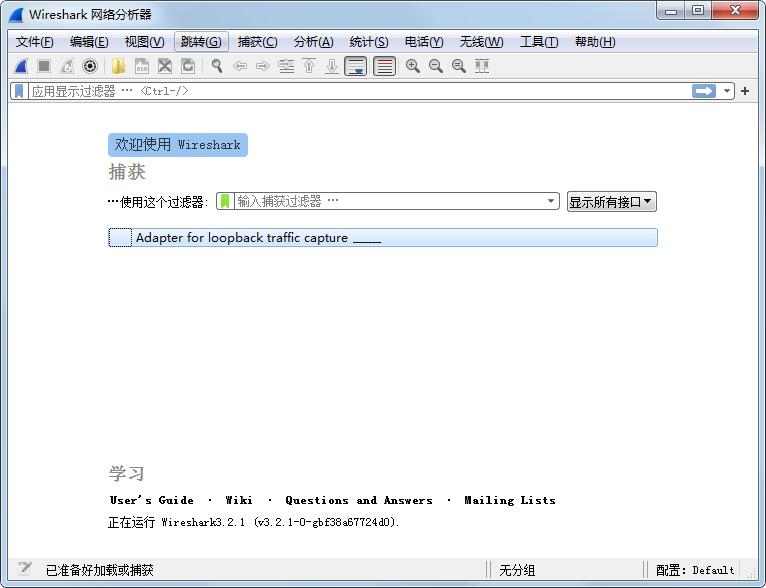Click the resize columns toolbar icon
The image size is (766, 588).
(x=482, y=66)
